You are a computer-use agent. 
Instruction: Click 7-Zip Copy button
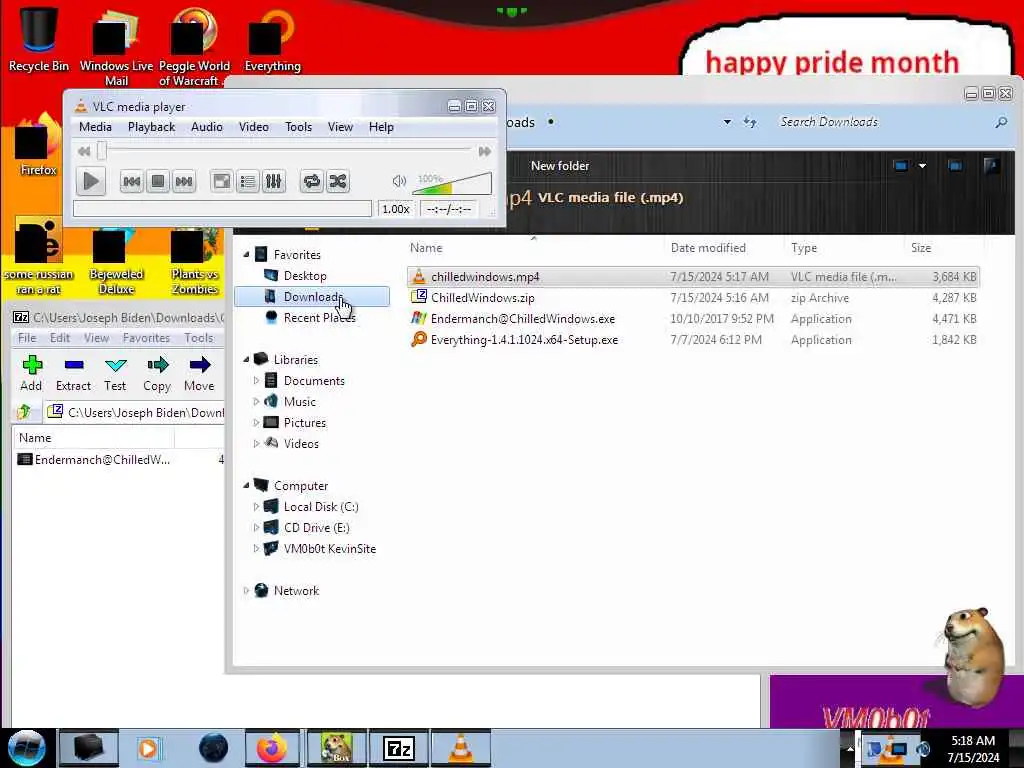[157, 374]
